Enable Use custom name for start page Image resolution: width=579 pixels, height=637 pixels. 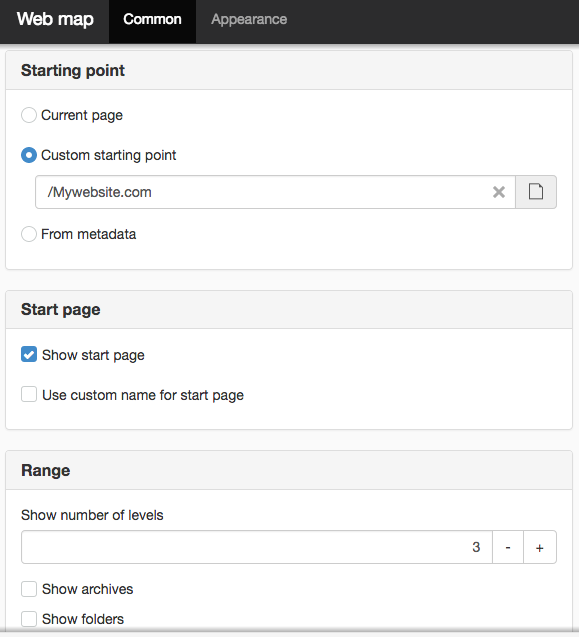pos(29,394)
